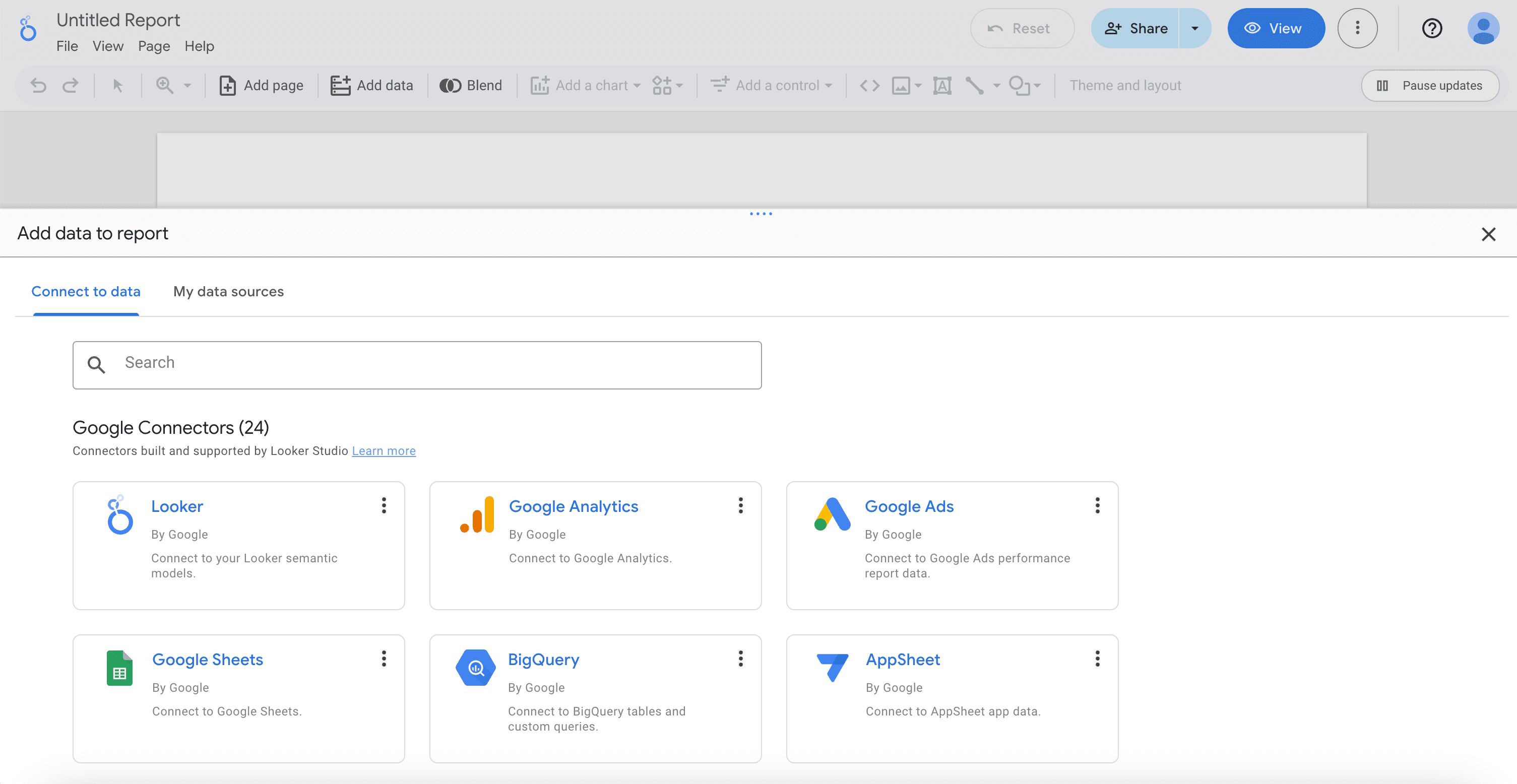
Task: Expand the Share dropdown arrow
Action: [x=1194, y=28]
